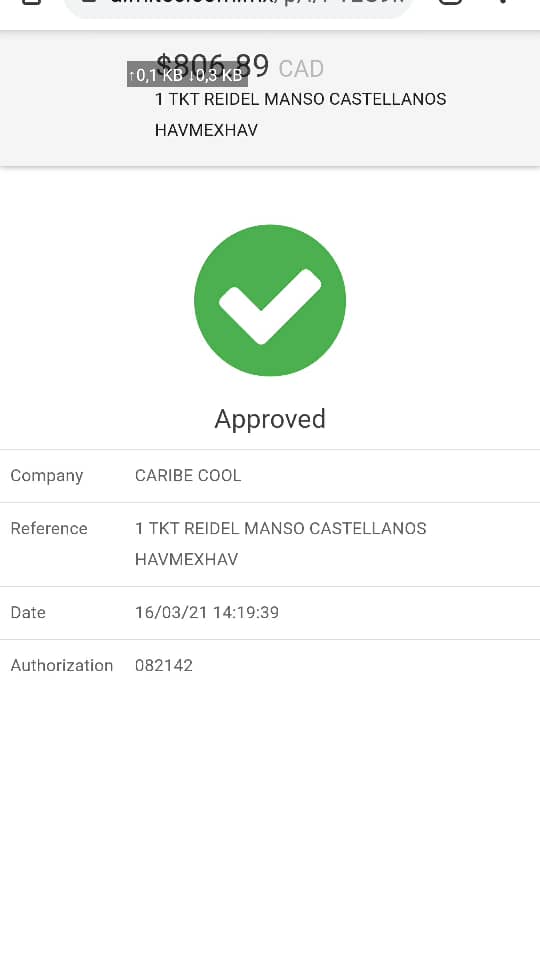Image resolution: width=540 pixels, height=960 pixels.
Task: Tap the Reference row label
Action: click(x=49, y=528)
